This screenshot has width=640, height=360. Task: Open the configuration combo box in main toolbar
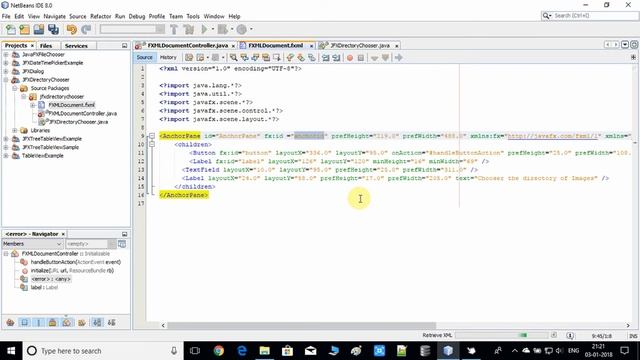click(x=132, y=29)
